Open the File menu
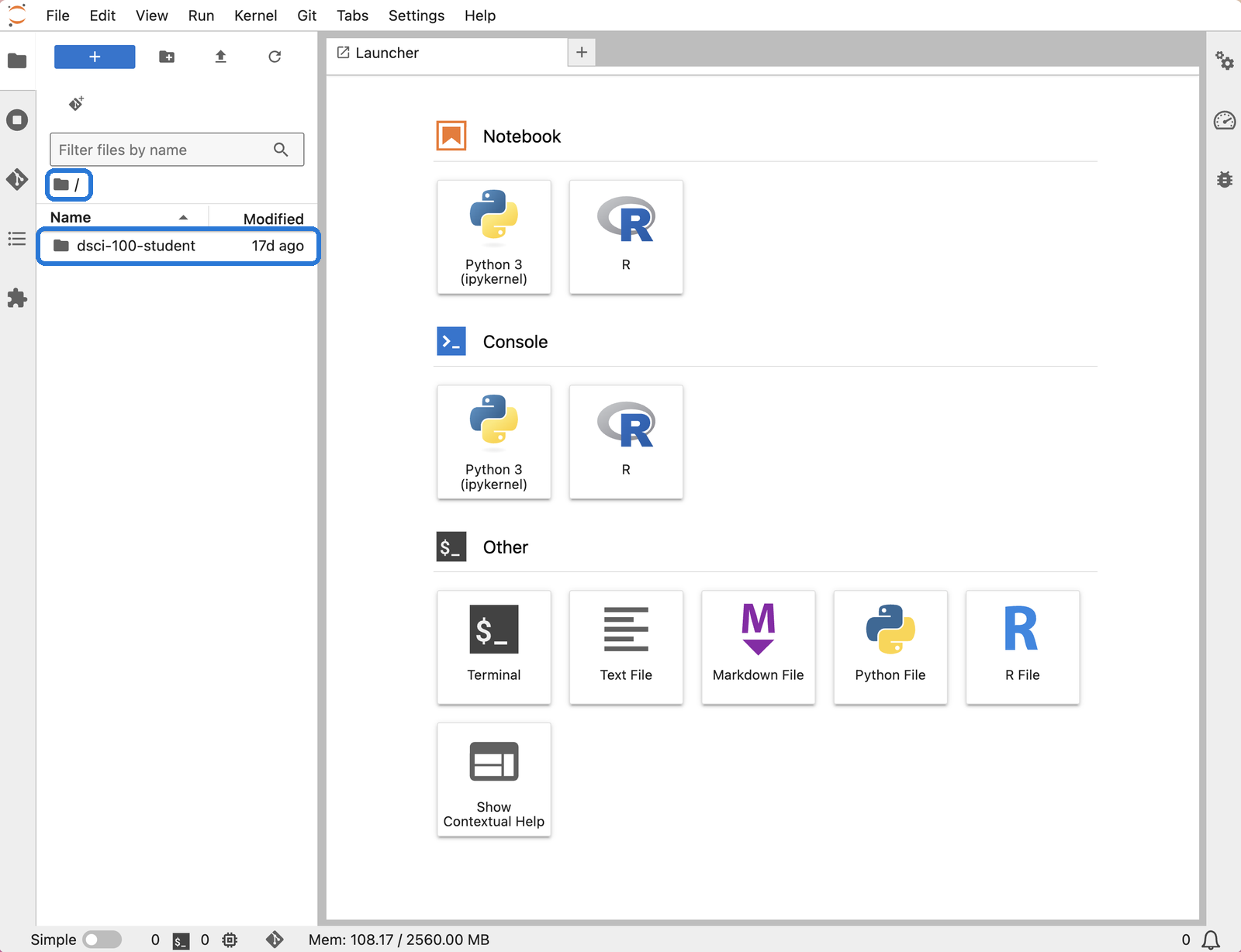Screen dimensions: 1241x952 [57, 16]
